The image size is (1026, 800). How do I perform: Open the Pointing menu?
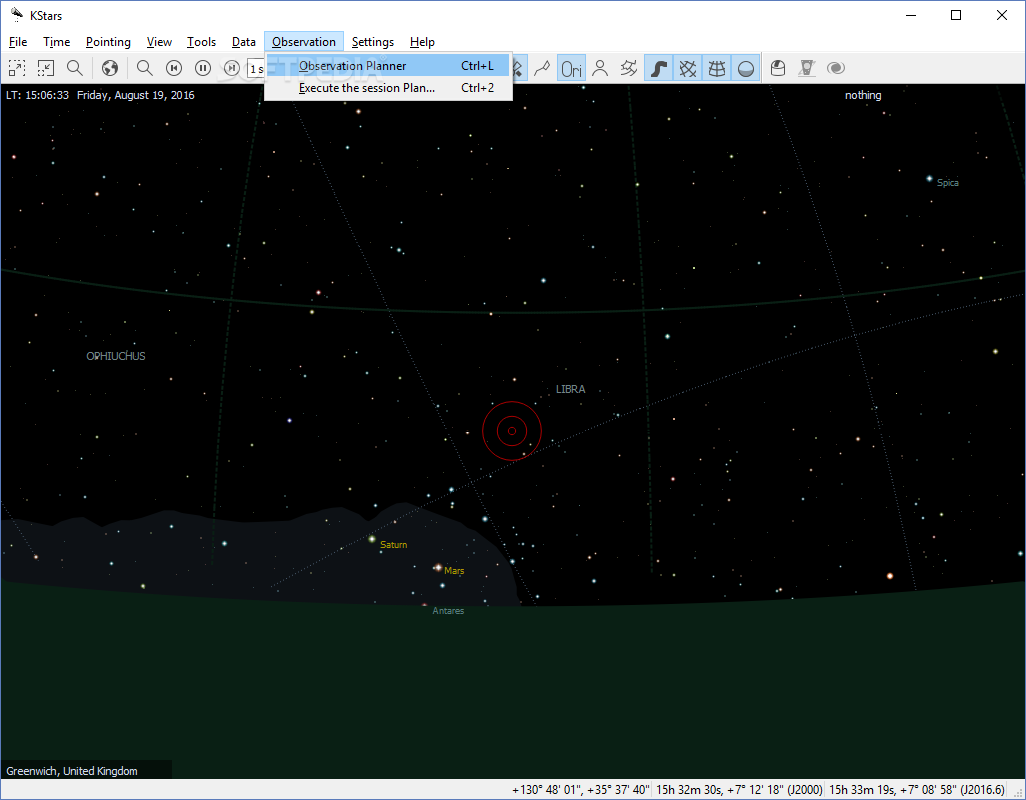[108, 42]
